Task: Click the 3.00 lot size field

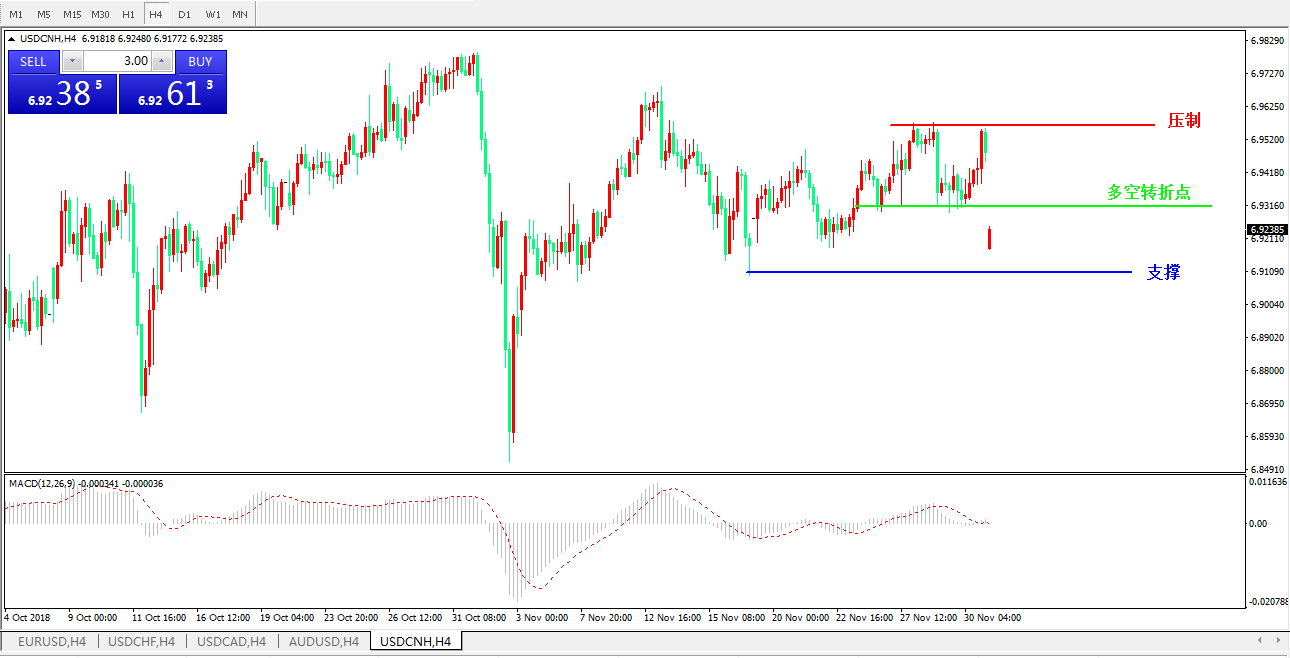Action: [117, 61]
